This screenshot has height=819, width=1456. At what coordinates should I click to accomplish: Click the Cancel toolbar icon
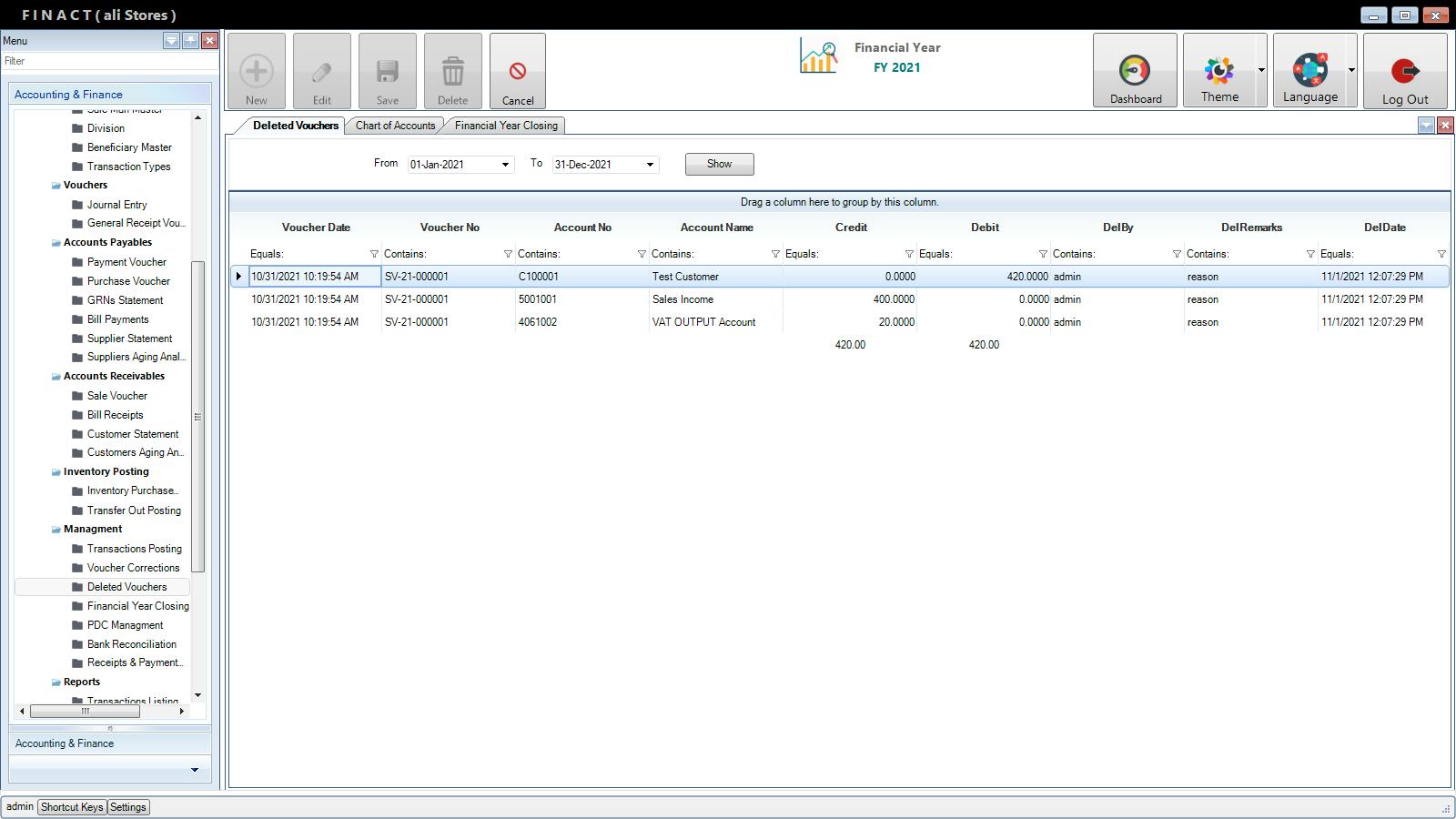coord(517,72)
